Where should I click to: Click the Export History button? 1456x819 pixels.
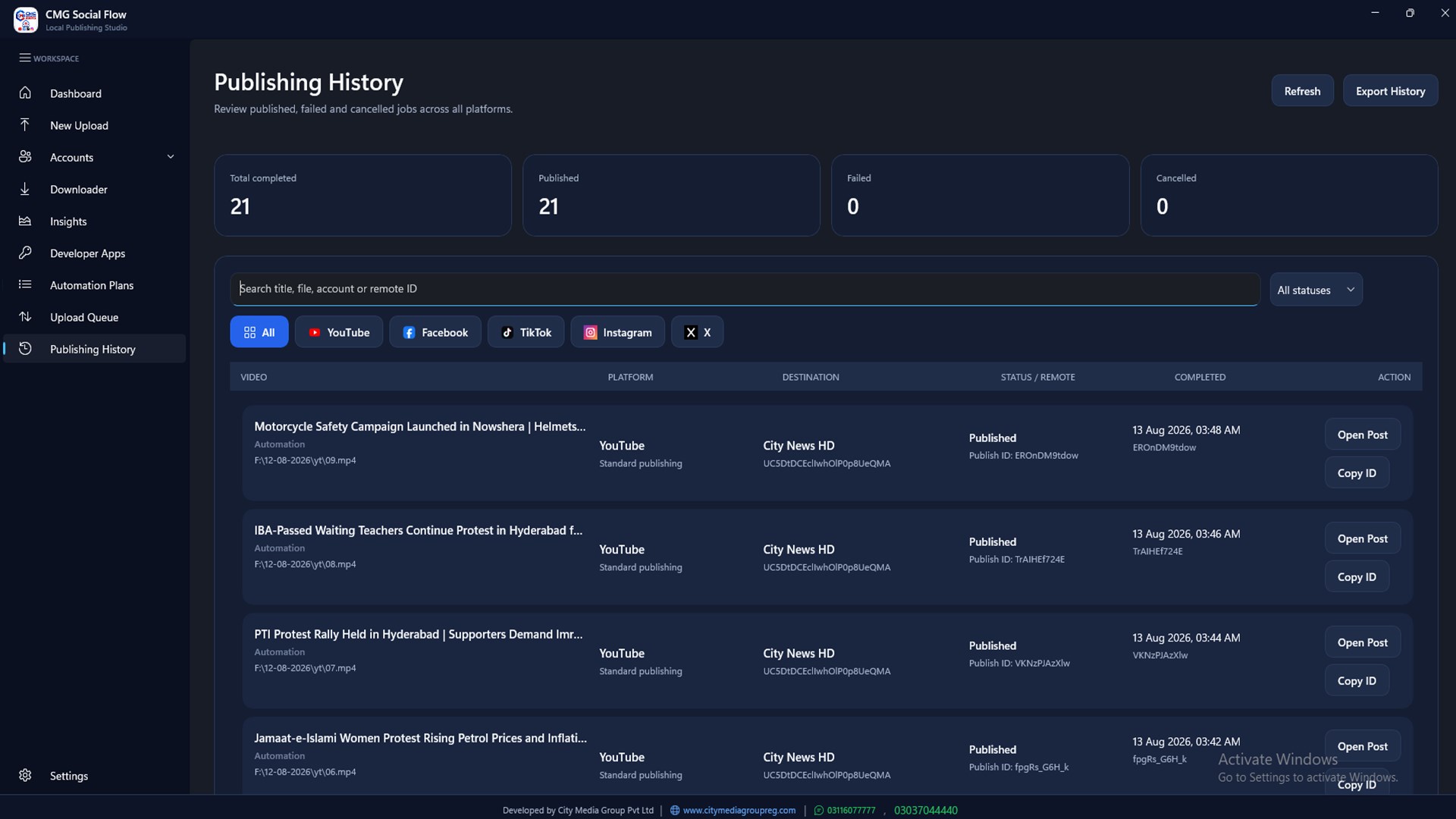1390,91
